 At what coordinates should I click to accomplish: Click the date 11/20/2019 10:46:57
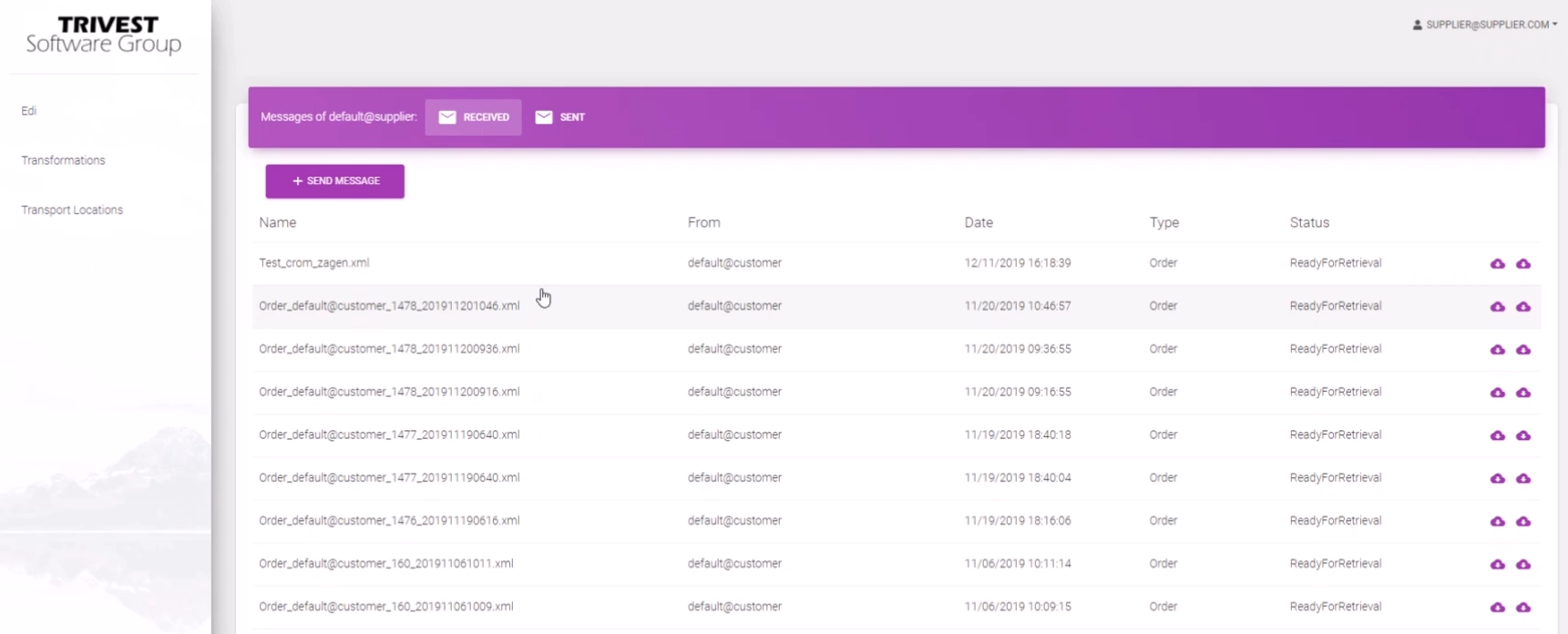pos(1018,305)
